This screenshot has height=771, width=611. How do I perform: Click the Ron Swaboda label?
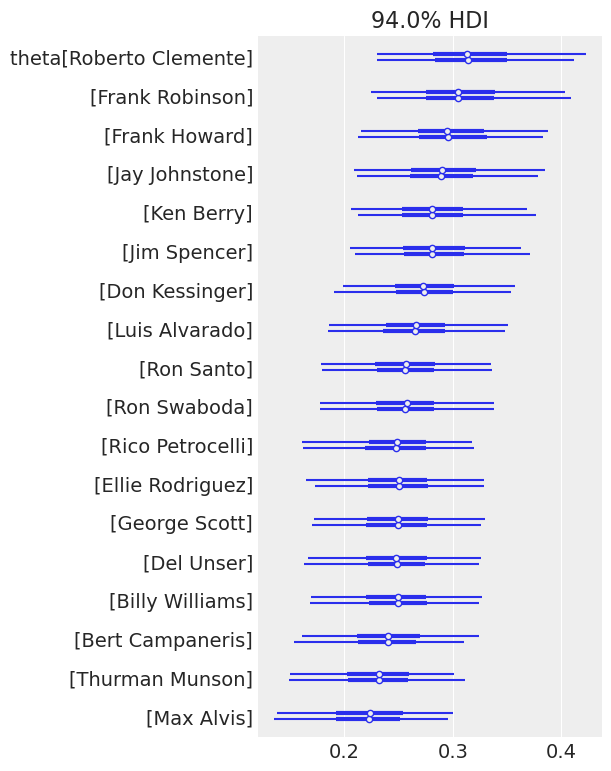tap(179, 407)
